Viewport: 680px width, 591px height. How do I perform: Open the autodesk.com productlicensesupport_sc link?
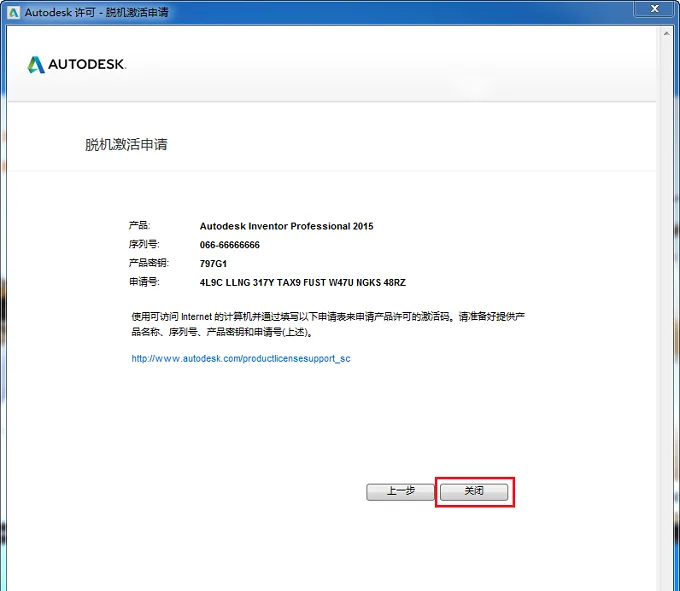click(x=241, y=359)
